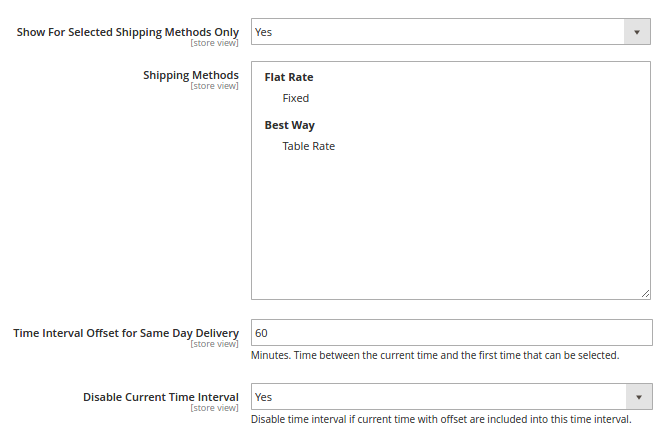
Task: Click the Disable Current Time Interval label
Action: 161,397
